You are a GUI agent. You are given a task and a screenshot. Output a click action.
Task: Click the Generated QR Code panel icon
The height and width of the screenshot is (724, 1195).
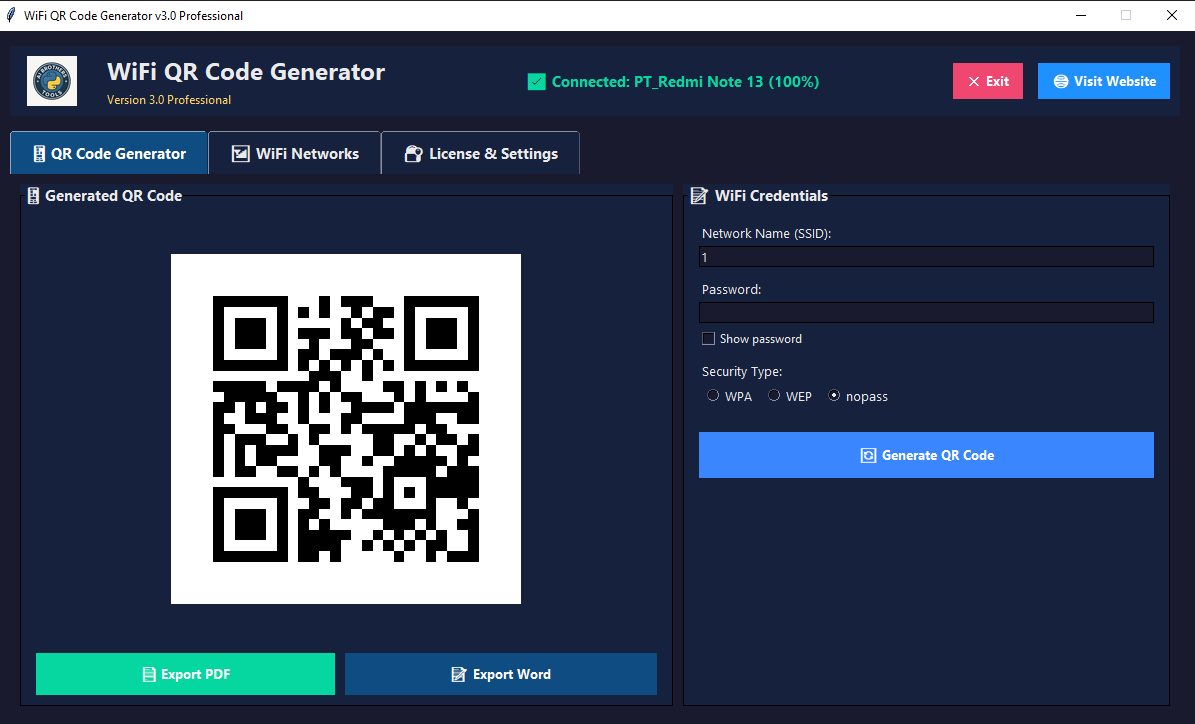point(33,196)
